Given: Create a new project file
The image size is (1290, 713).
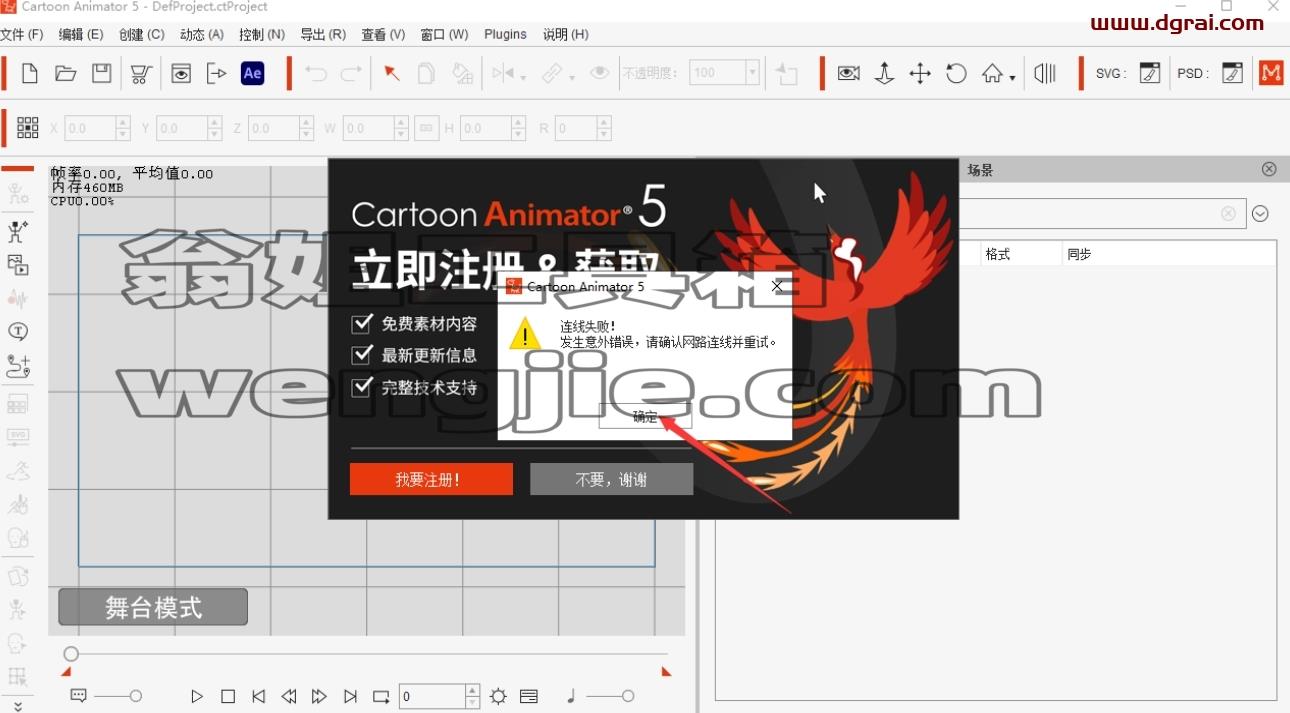Looking at the screenshot, I should click(30, 73).
